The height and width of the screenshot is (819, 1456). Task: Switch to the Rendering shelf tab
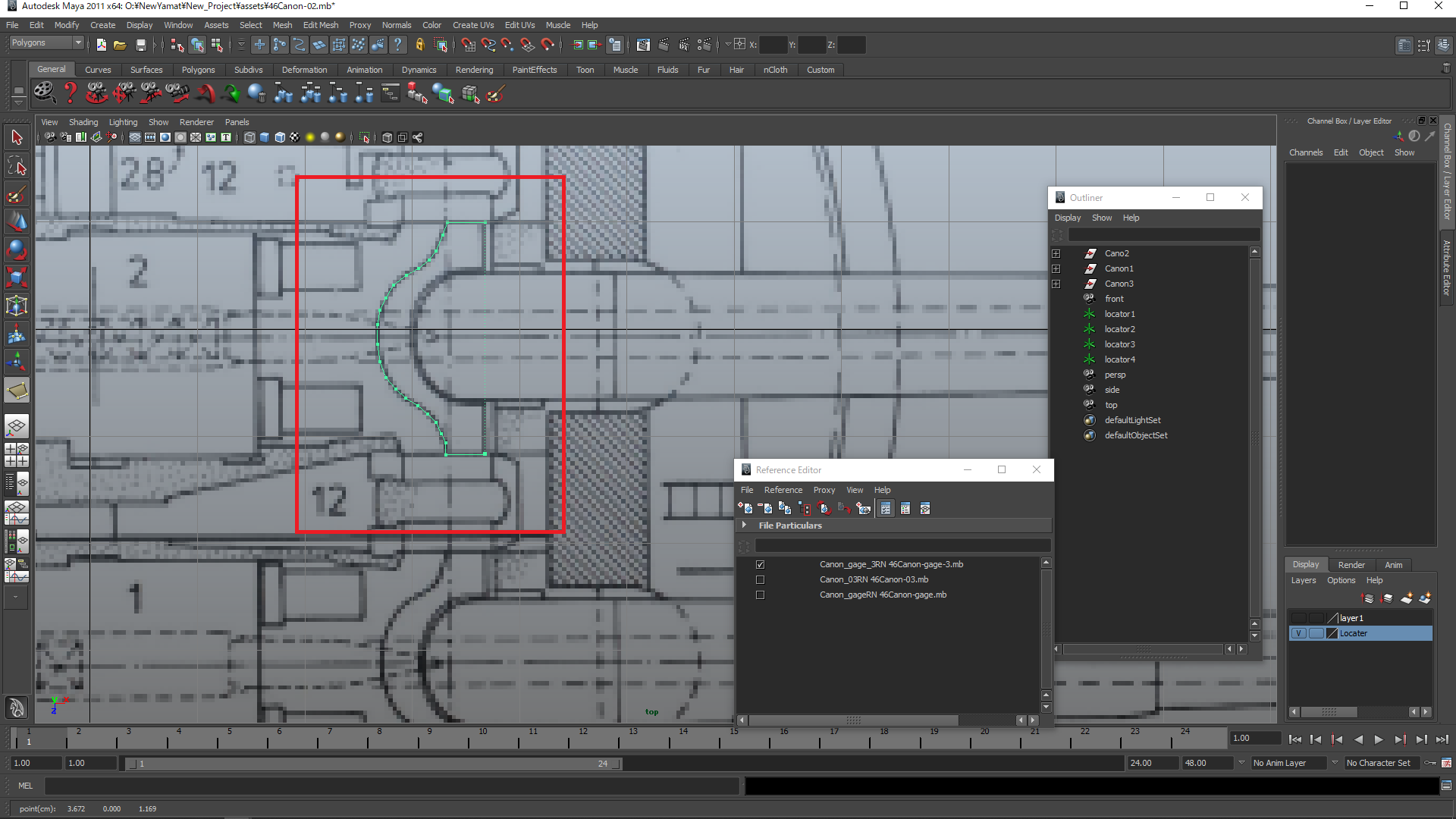(x=474, y=70)
